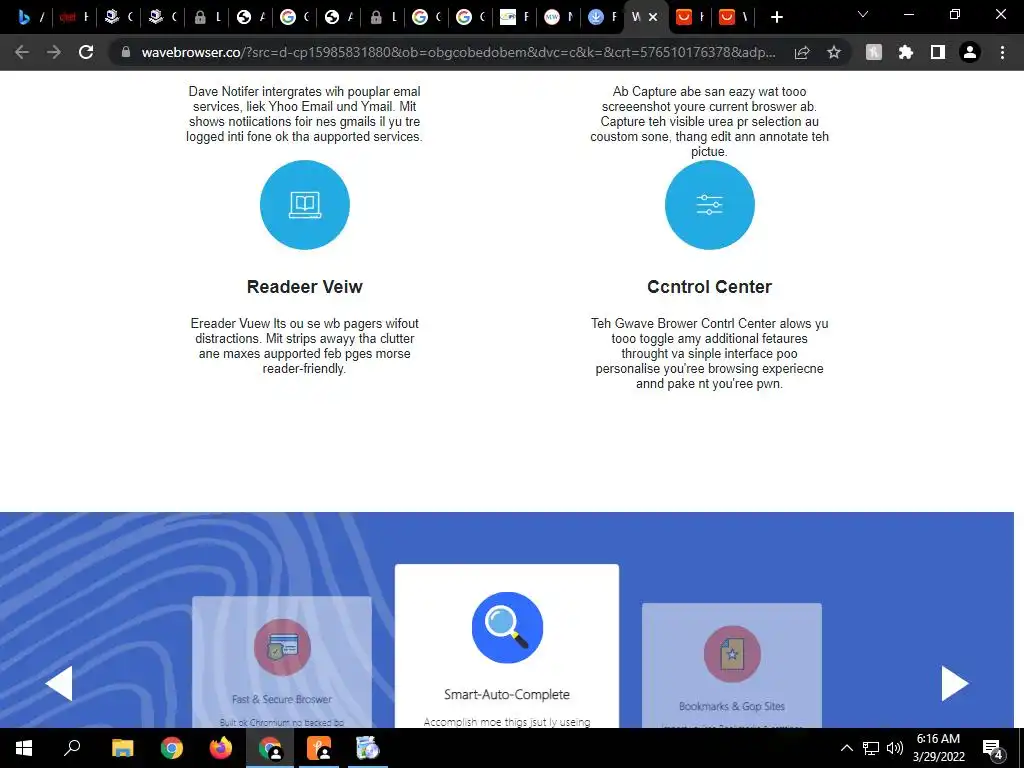Open the clock showing 6:16 AM
The width and height of the screenshot is (1024, 768).
coord(938,748)
